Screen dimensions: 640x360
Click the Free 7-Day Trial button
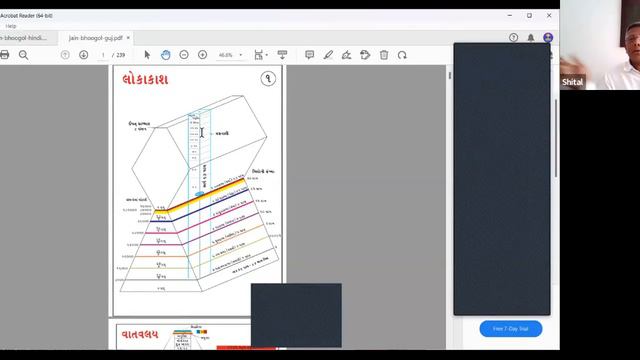pos(511,329)
